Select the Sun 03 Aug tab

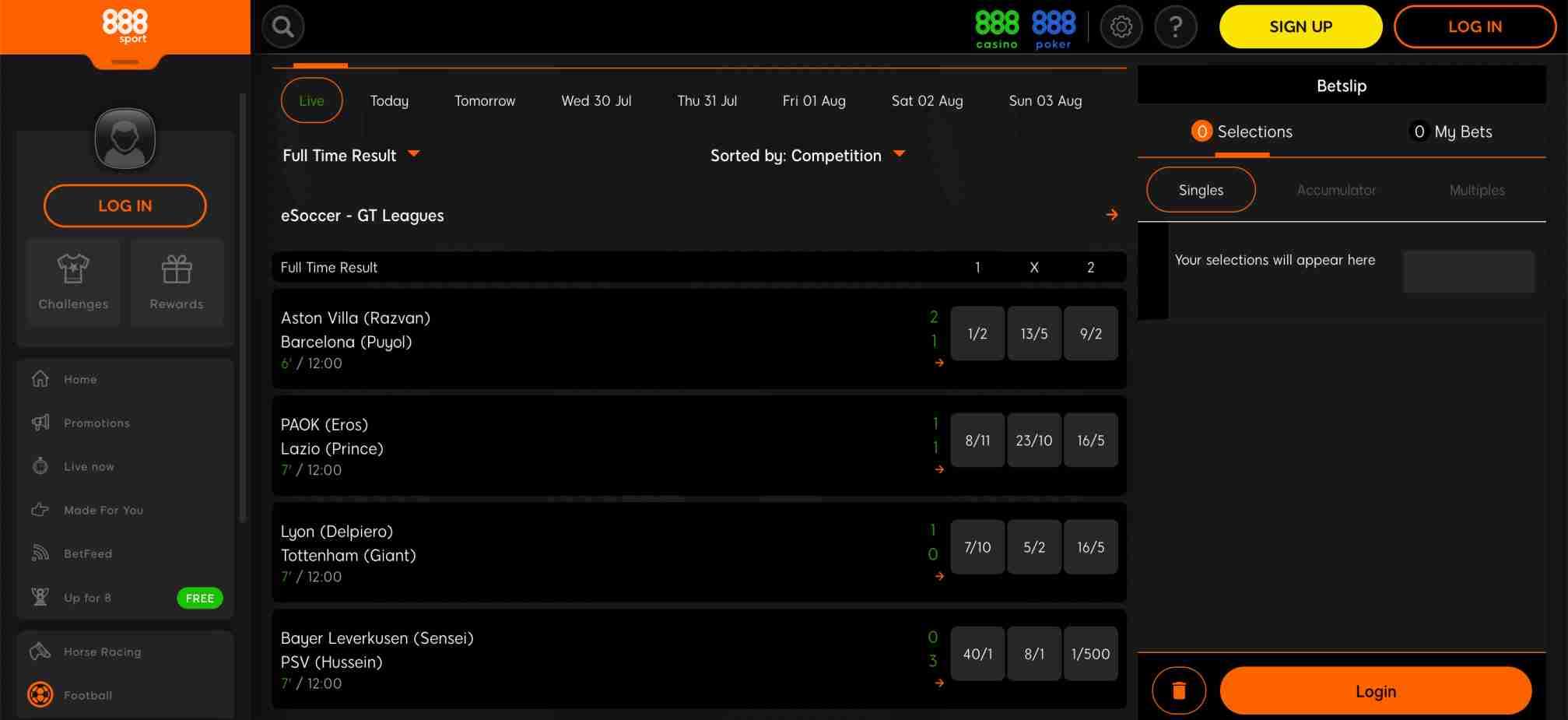pyautogui.click(x=1045, y=100)
